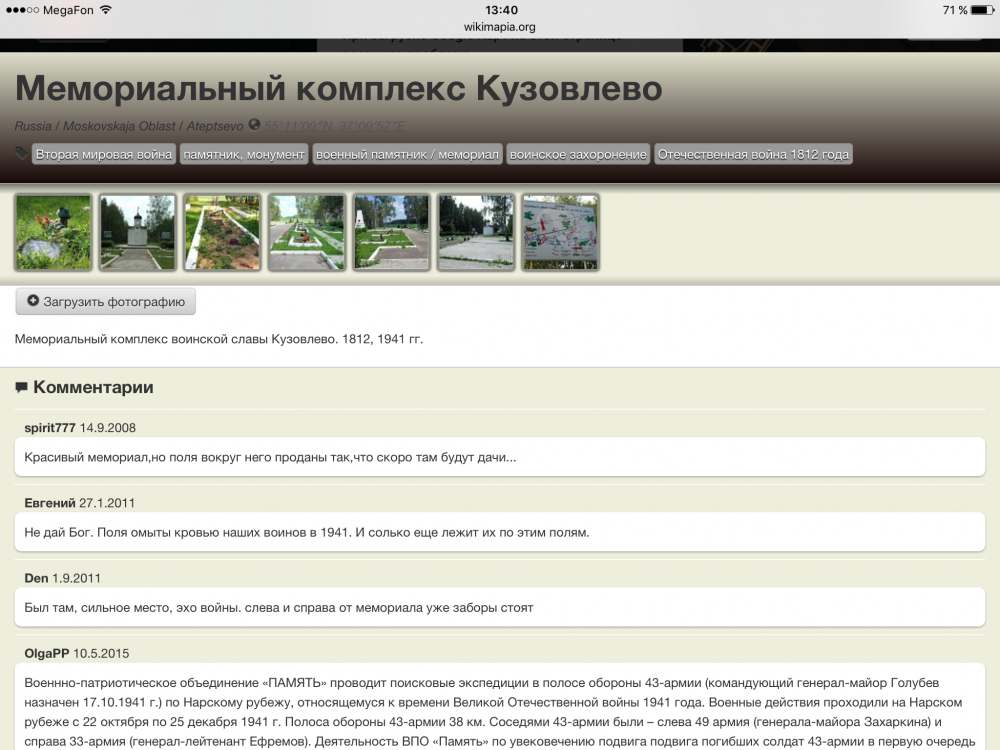Open first photo thumbnail with flowers on grass
Viewport: 1000px width, 750px height.
click(x=53, y=232)
